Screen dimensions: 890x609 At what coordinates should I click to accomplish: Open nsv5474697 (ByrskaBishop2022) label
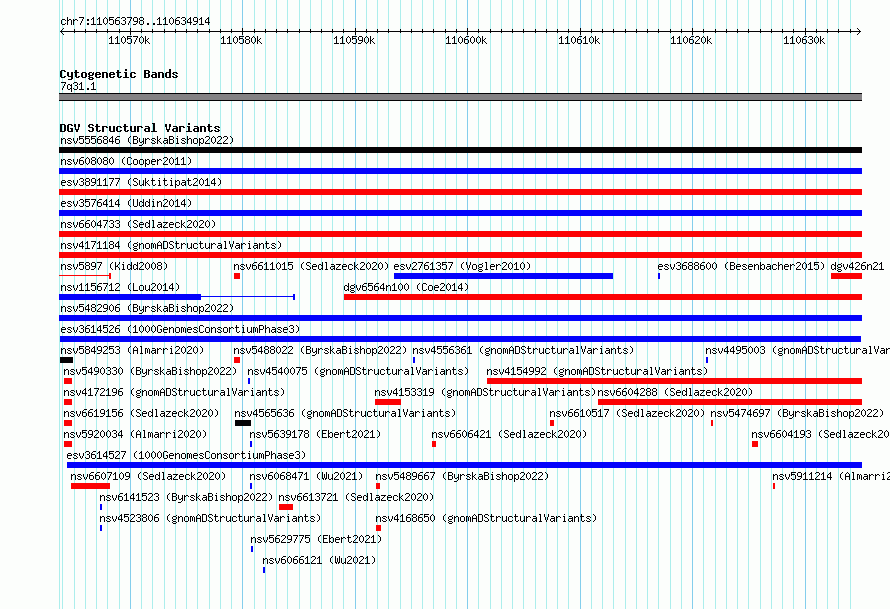(797, 413)
